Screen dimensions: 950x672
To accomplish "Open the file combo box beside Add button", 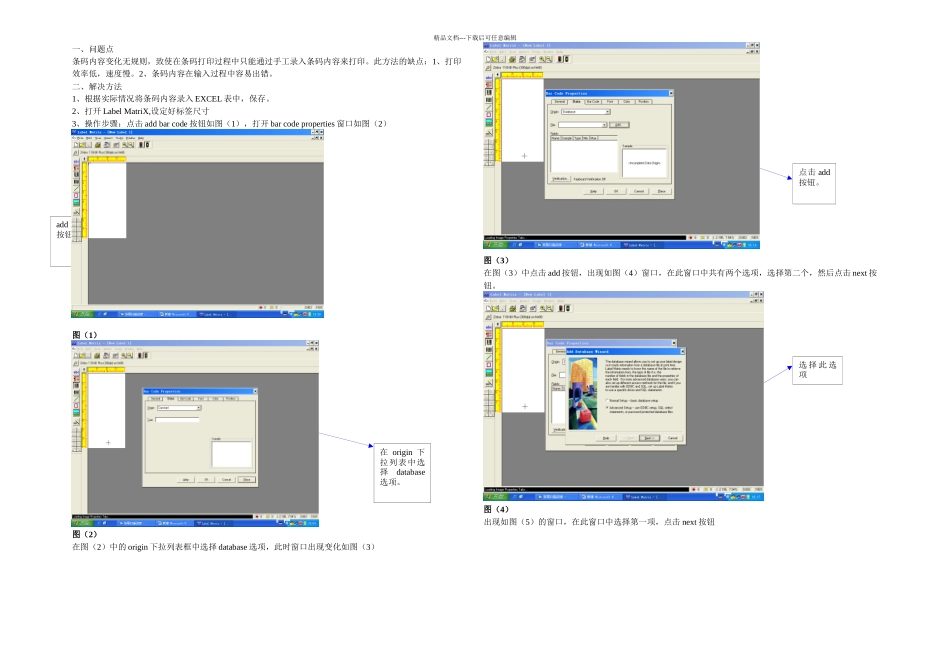I will click(x=583, y=125).
